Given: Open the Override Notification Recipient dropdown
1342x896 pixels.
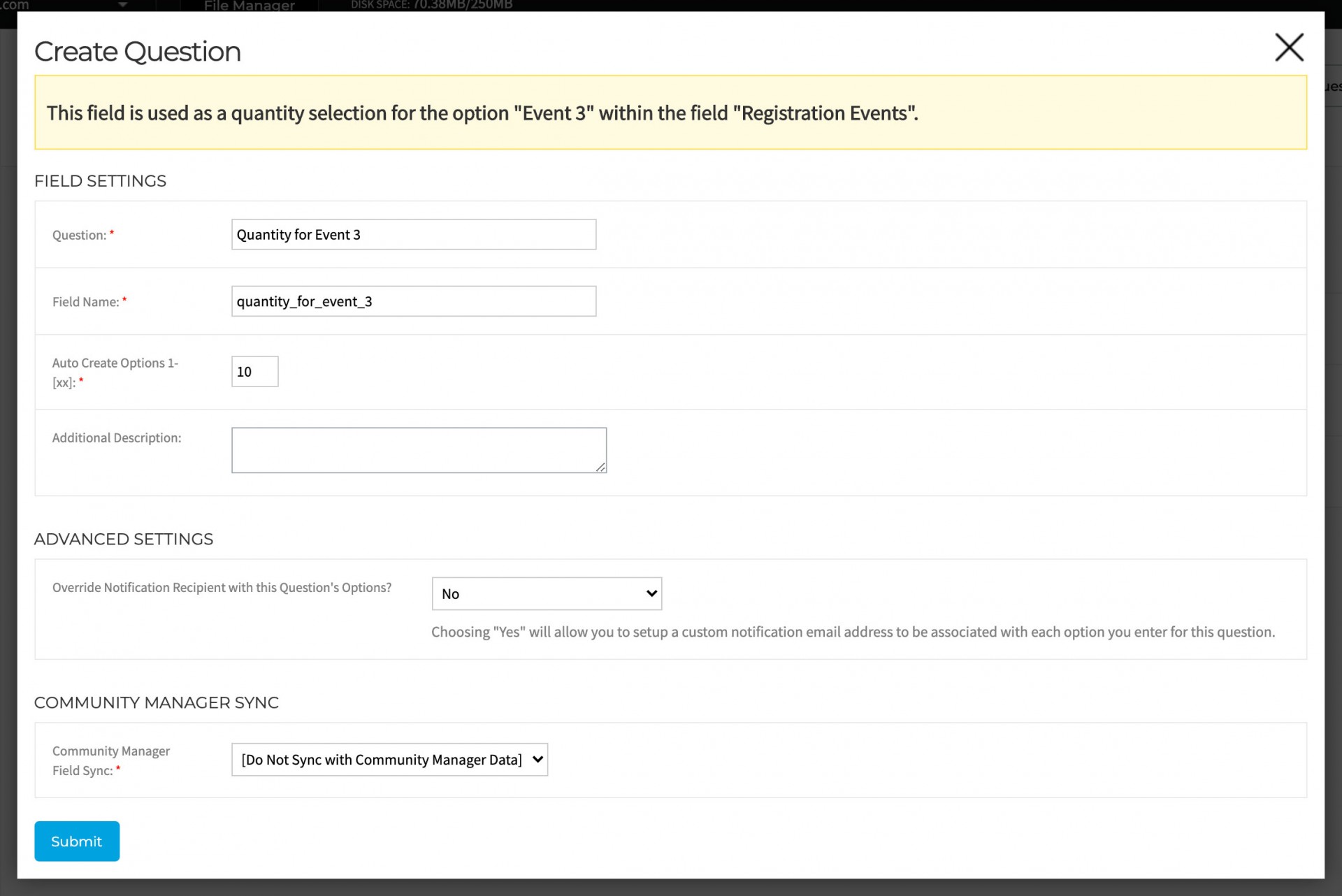Looking at the screenshot, I should click(x=547, y=593).
